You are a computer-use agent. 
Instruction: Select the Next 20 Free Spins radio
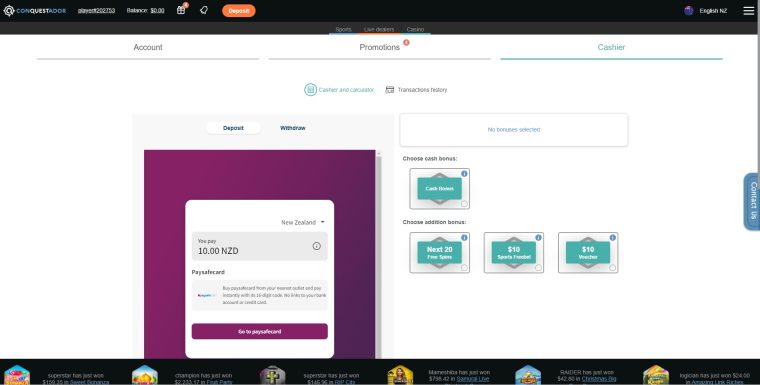464,268
